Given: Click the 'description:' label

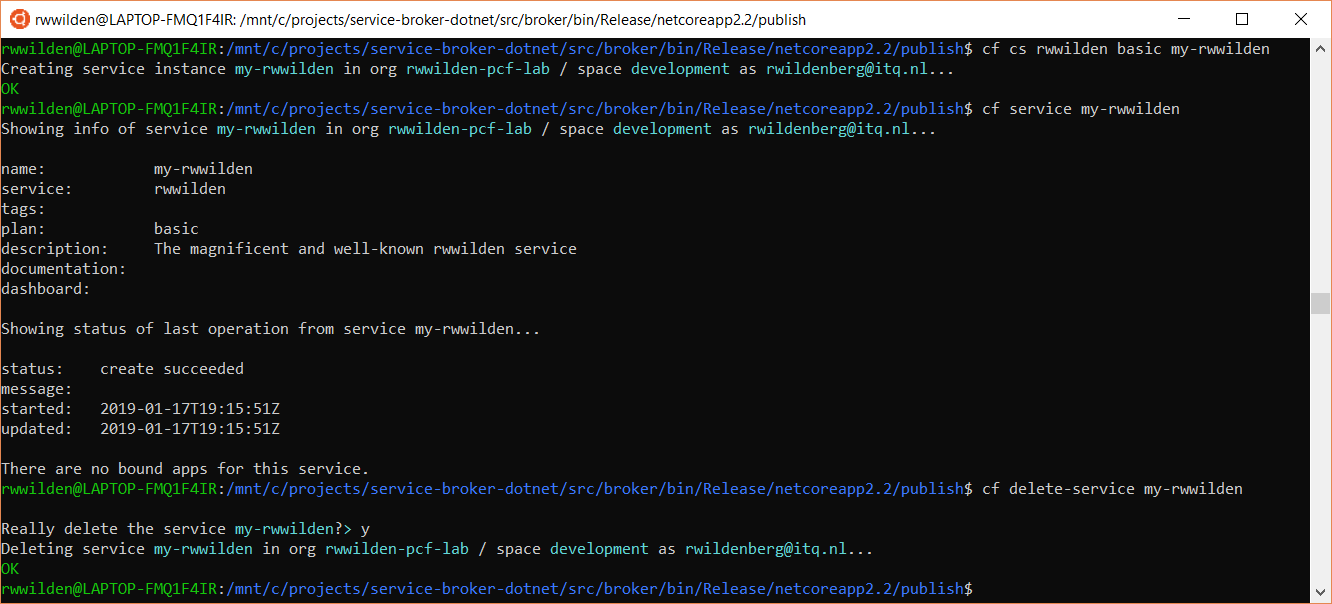Looking at the screenshot, I should point(54,249).
